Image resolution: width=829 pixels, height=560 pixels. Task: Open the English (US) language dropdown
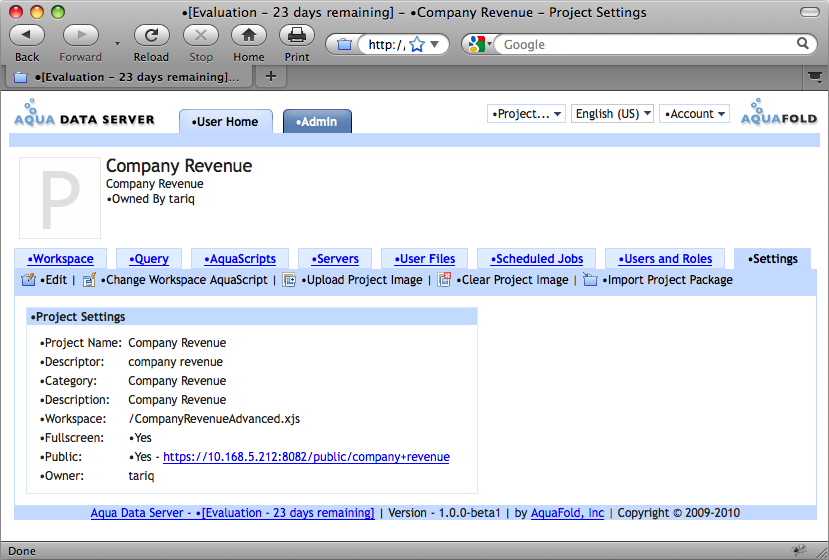pyautogui.click(x=612, y=114)
